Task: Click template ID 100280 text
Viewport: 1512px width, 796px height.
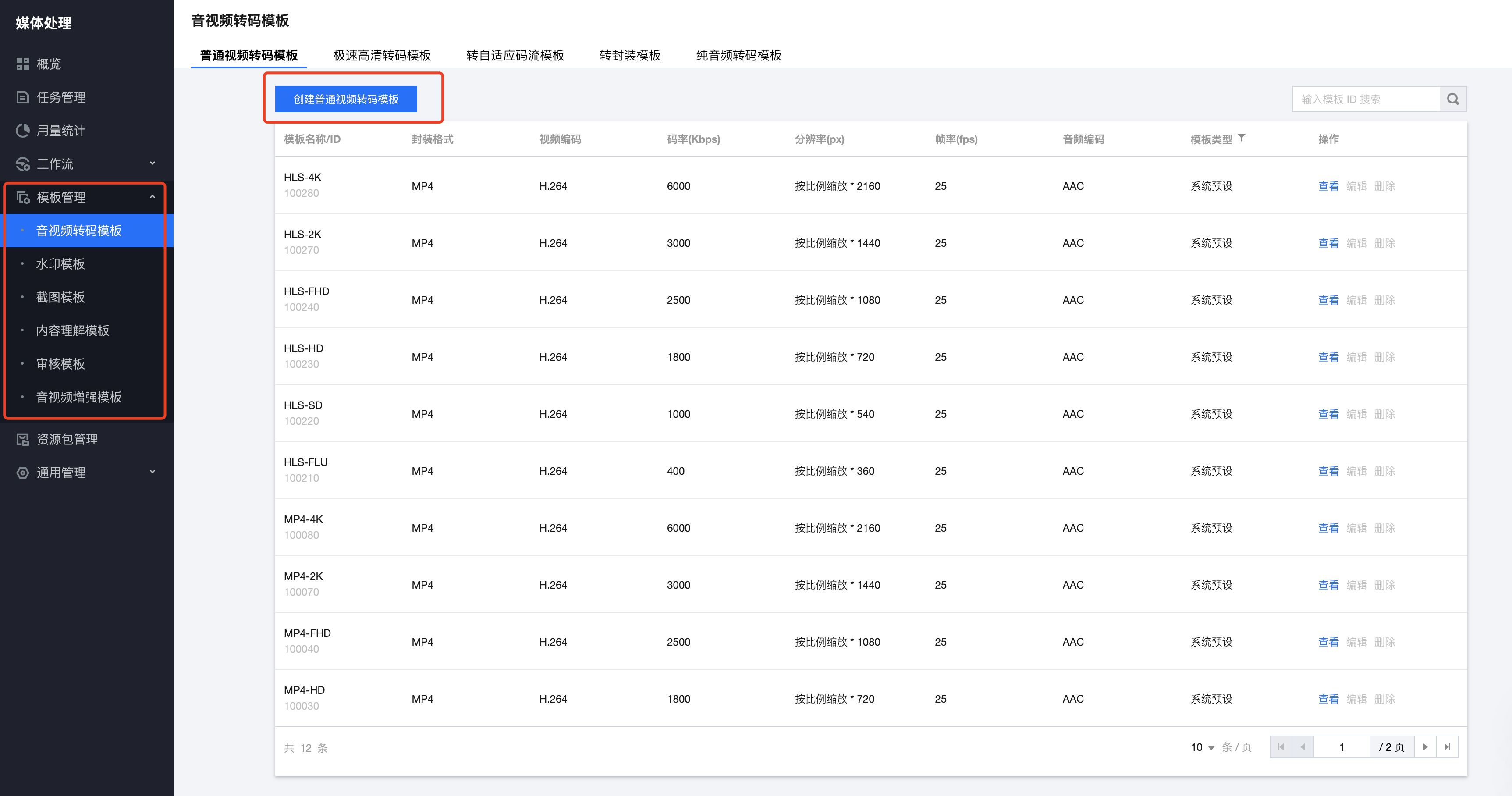Action: (302, 193)
